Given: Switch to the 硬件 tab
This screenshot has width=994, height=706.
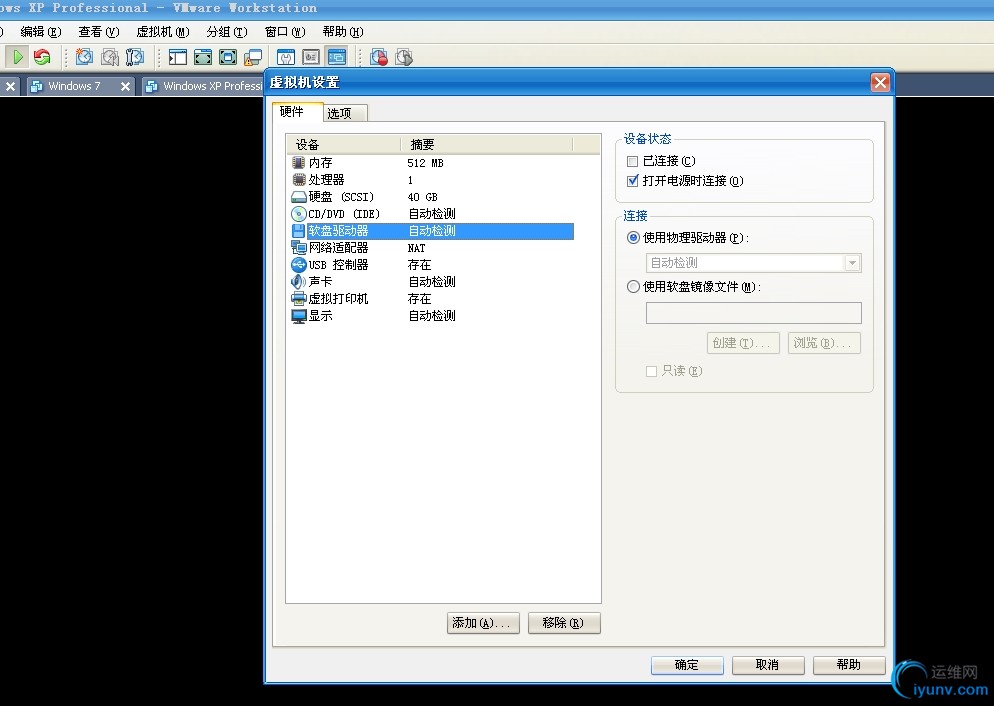Looking at the screenshot, I should [x=297, y=112].
